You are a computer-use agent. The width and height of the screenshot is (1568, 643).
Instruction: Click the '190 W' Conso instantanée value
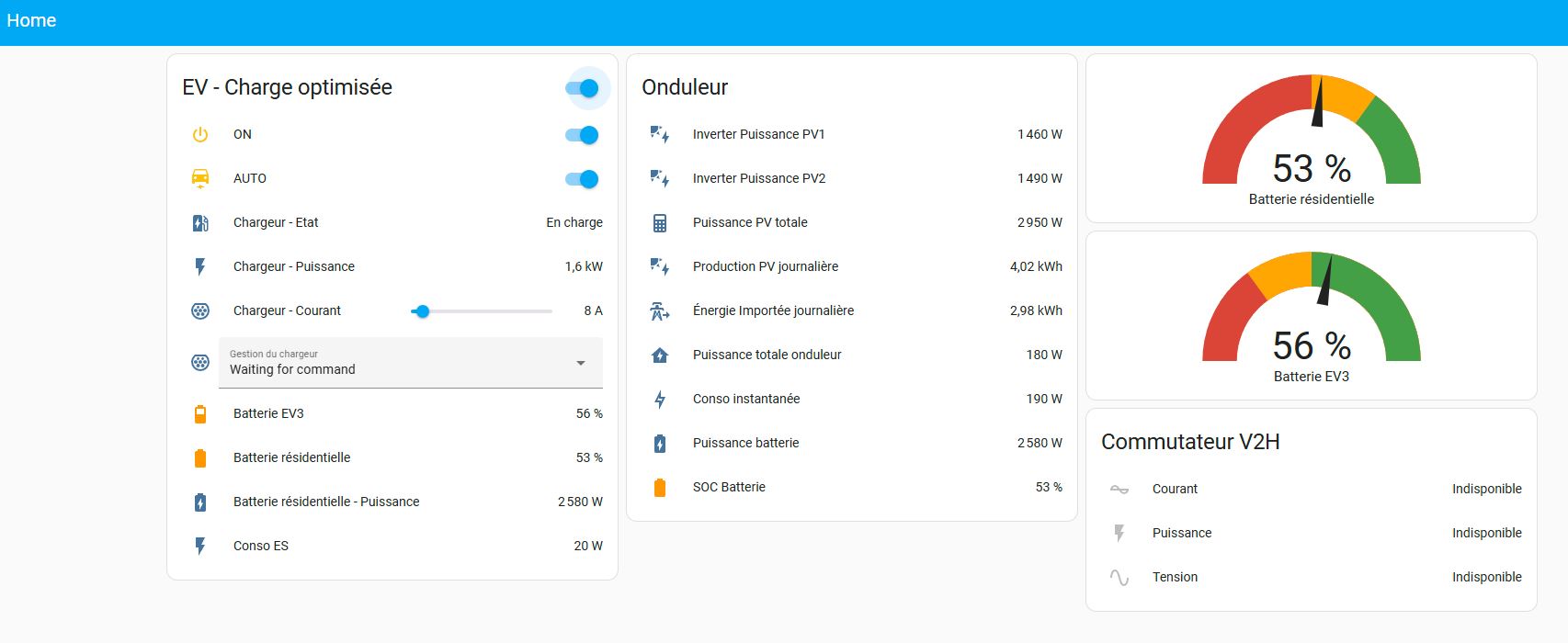click(x=1044, y=399)
